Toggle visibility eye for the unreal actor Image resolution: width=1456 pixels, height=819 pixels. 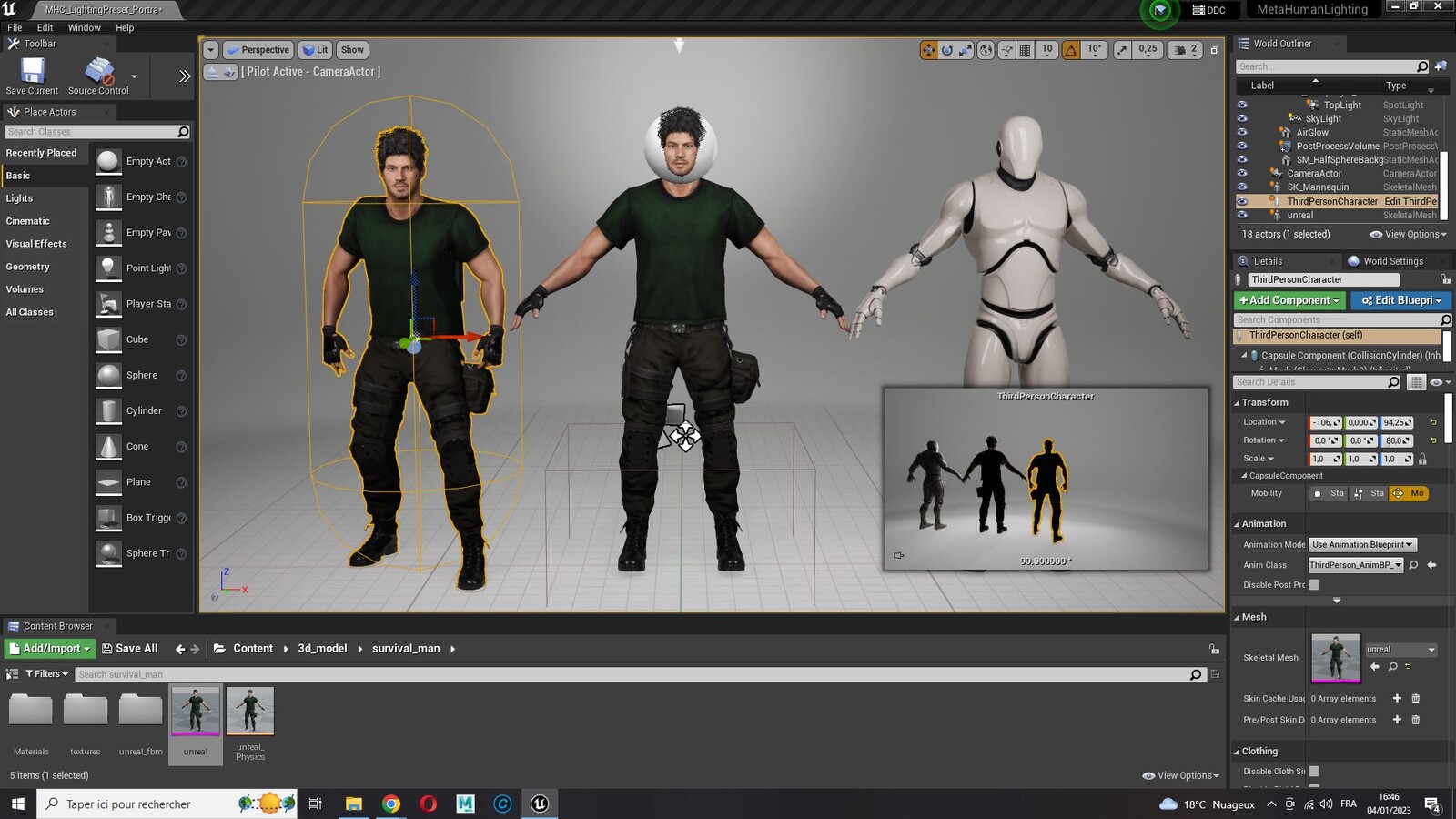point(1242,216)
